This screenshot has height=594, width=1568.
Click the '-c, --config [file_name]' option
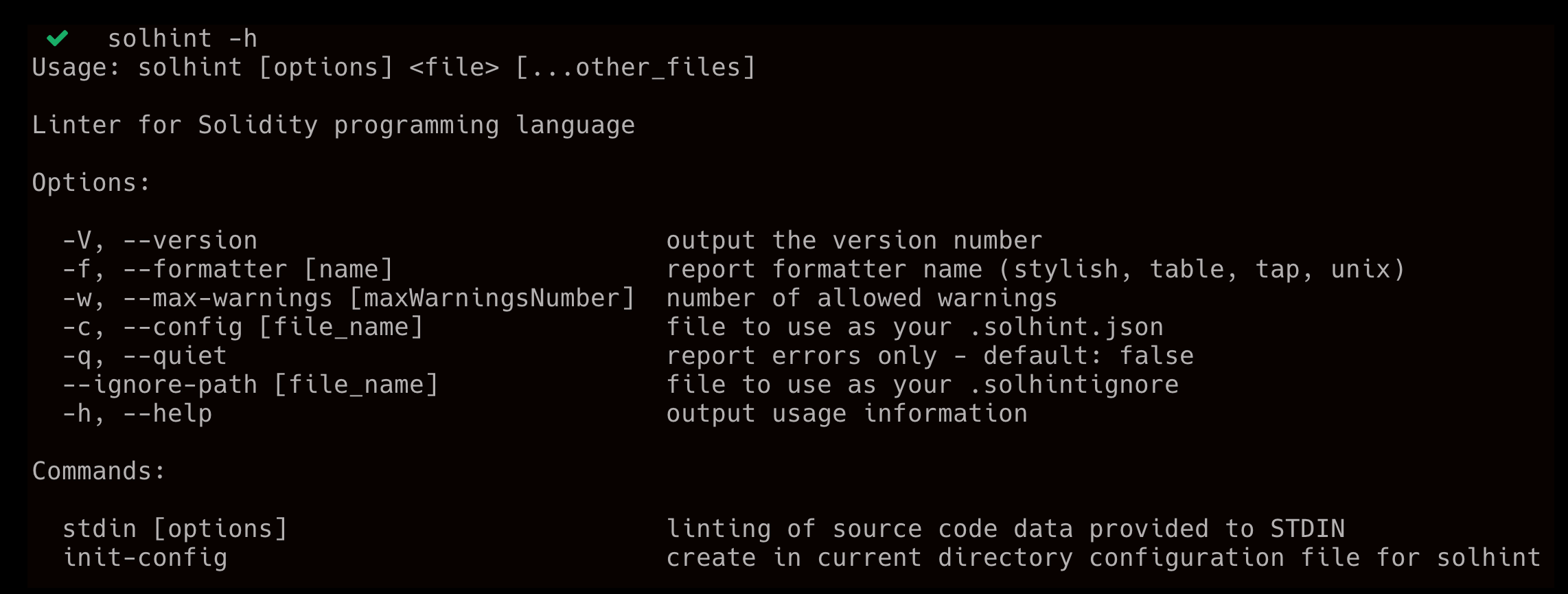pyautogui.click(x=243, y=328)
